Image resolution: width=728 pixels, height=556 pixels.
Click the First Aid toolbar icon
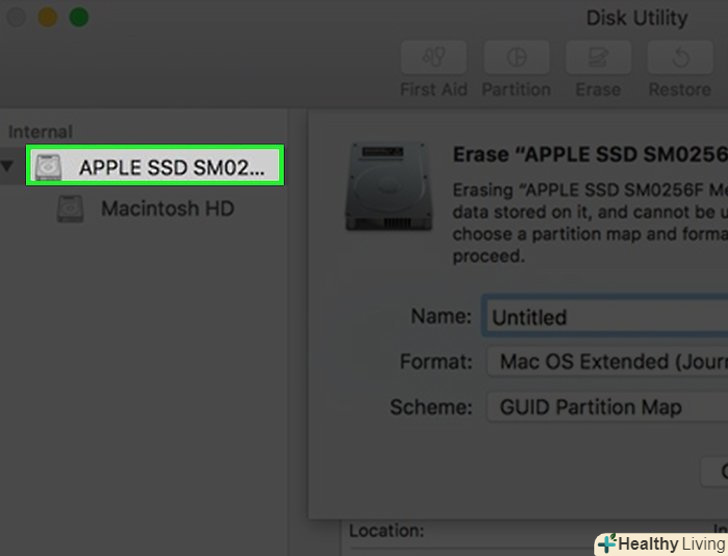point(434,58)
